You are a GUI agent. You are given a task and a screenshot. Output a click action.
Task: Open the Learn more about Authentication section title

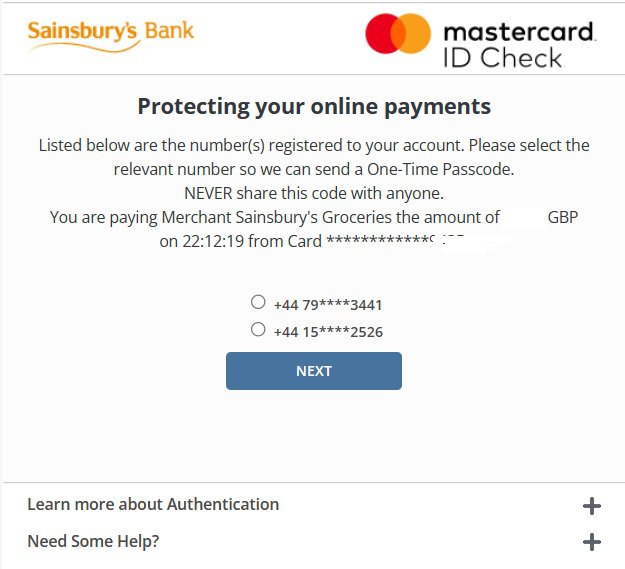point(153,504)
